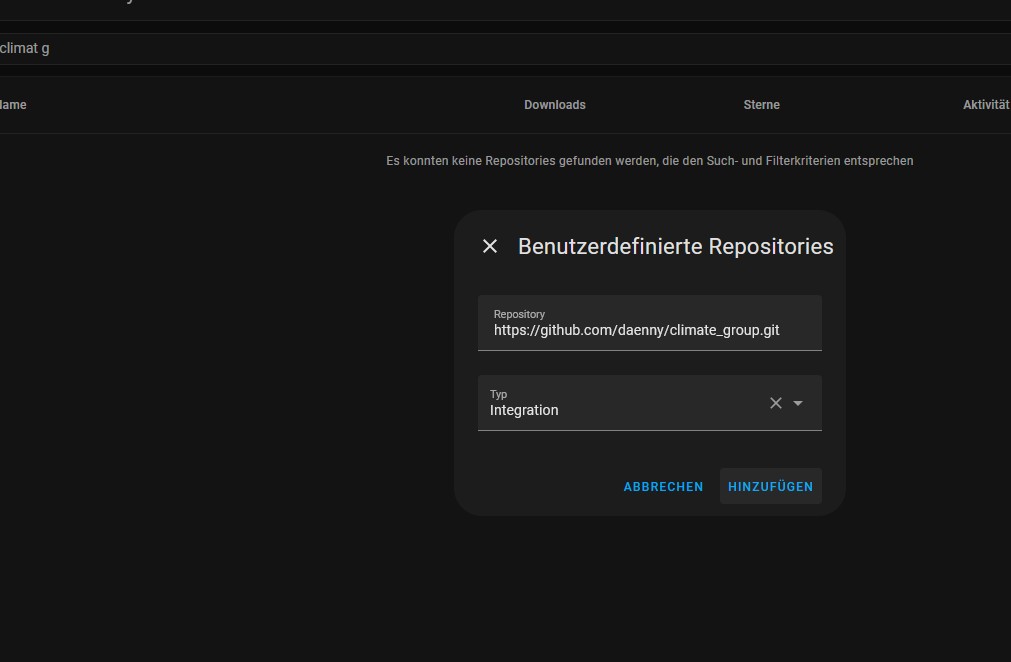
Task: Expand the Typ dropdown arrow
Action: [x=798, y=403]
